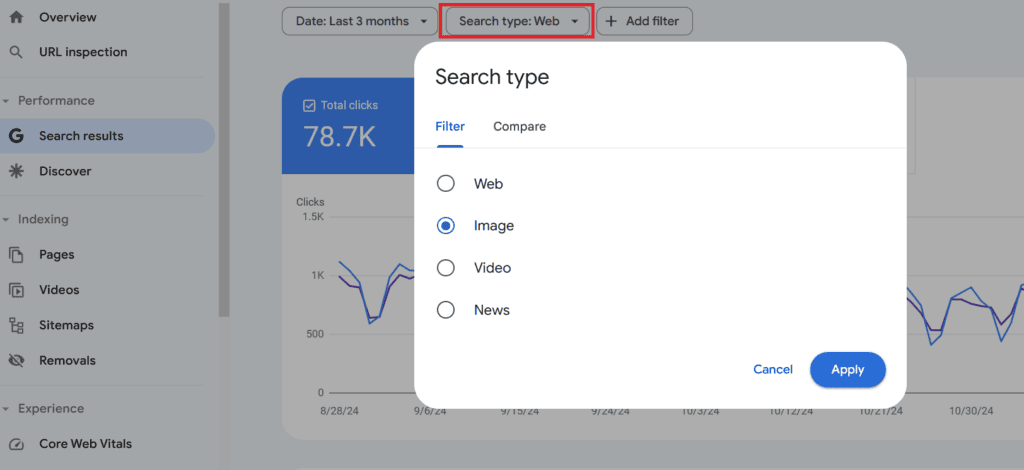The width and height of the screenshot is (1024, 470).
Task: Click the Search type dialog title
Action: pyautogui.click(x=492, y=77)
